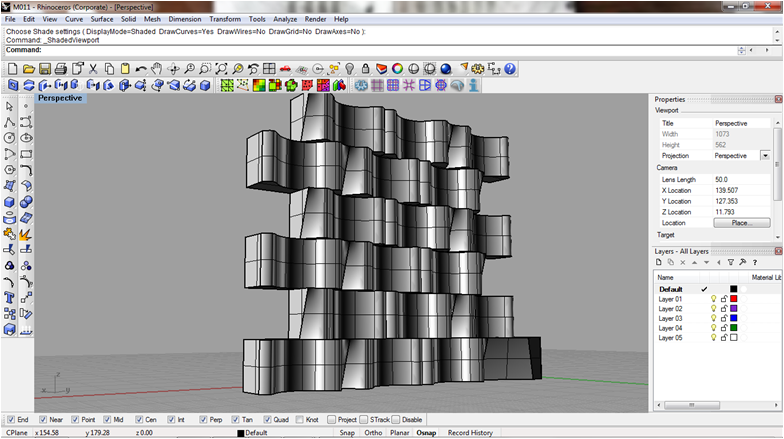Toggle the Quad osnap checkbox
The height and width of the screenshot is (439, 784).
pyautogui.click(x=267, y=420)
